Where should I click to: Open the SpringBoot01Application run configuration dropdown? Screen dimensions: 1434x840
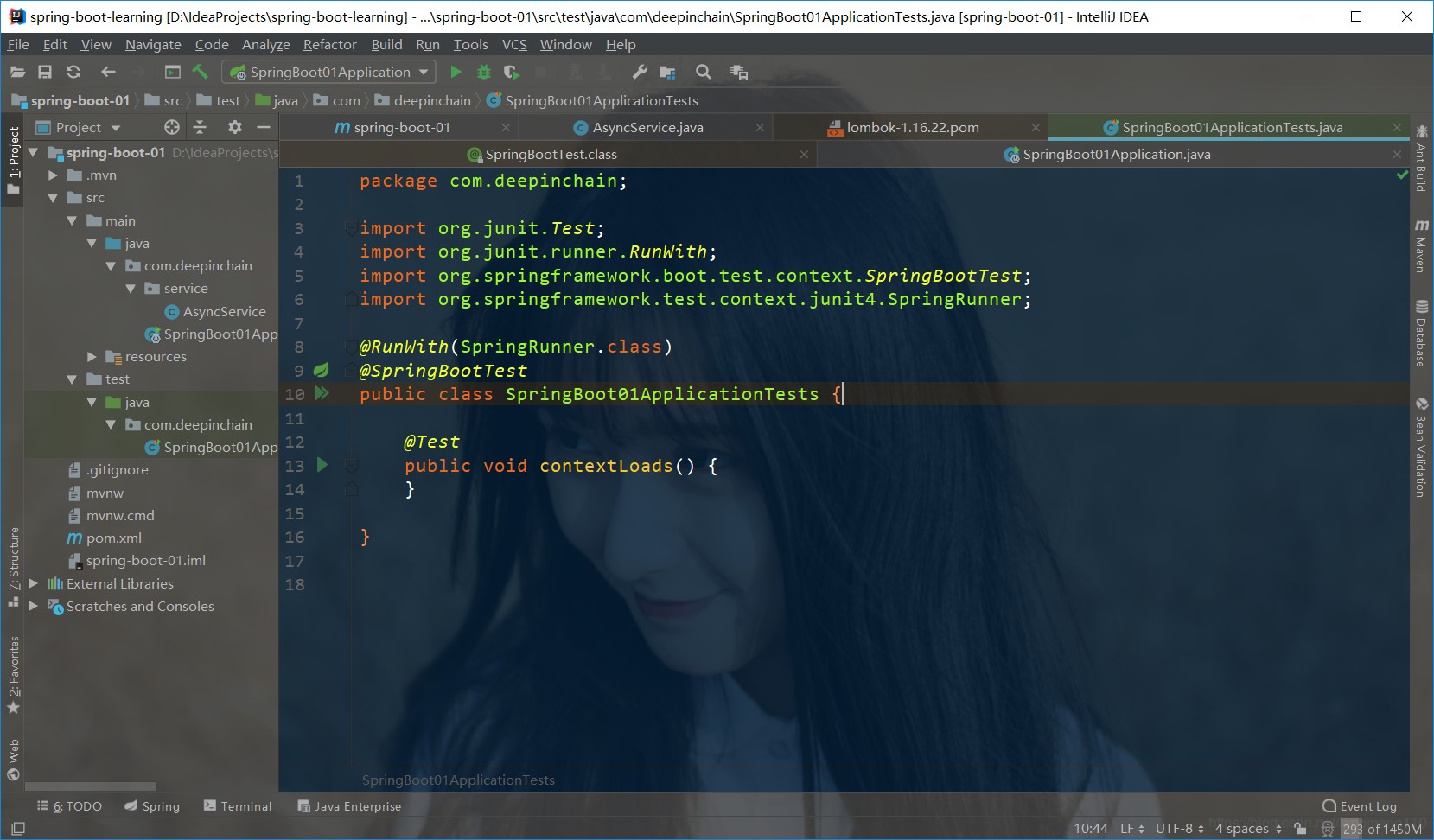coord(328,73)
